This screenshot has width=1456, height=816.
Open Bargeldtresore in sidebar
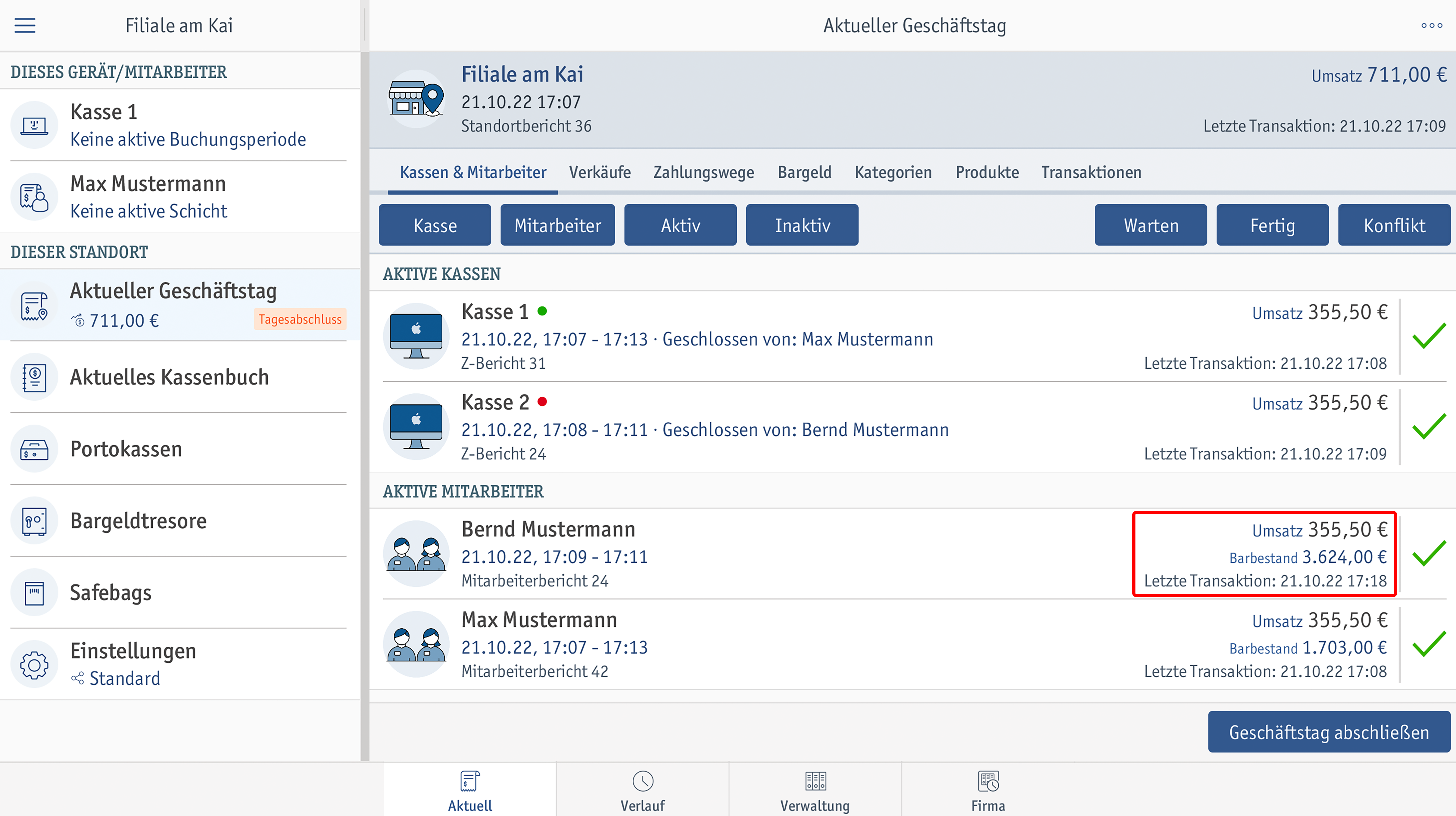tap(180, 521)
